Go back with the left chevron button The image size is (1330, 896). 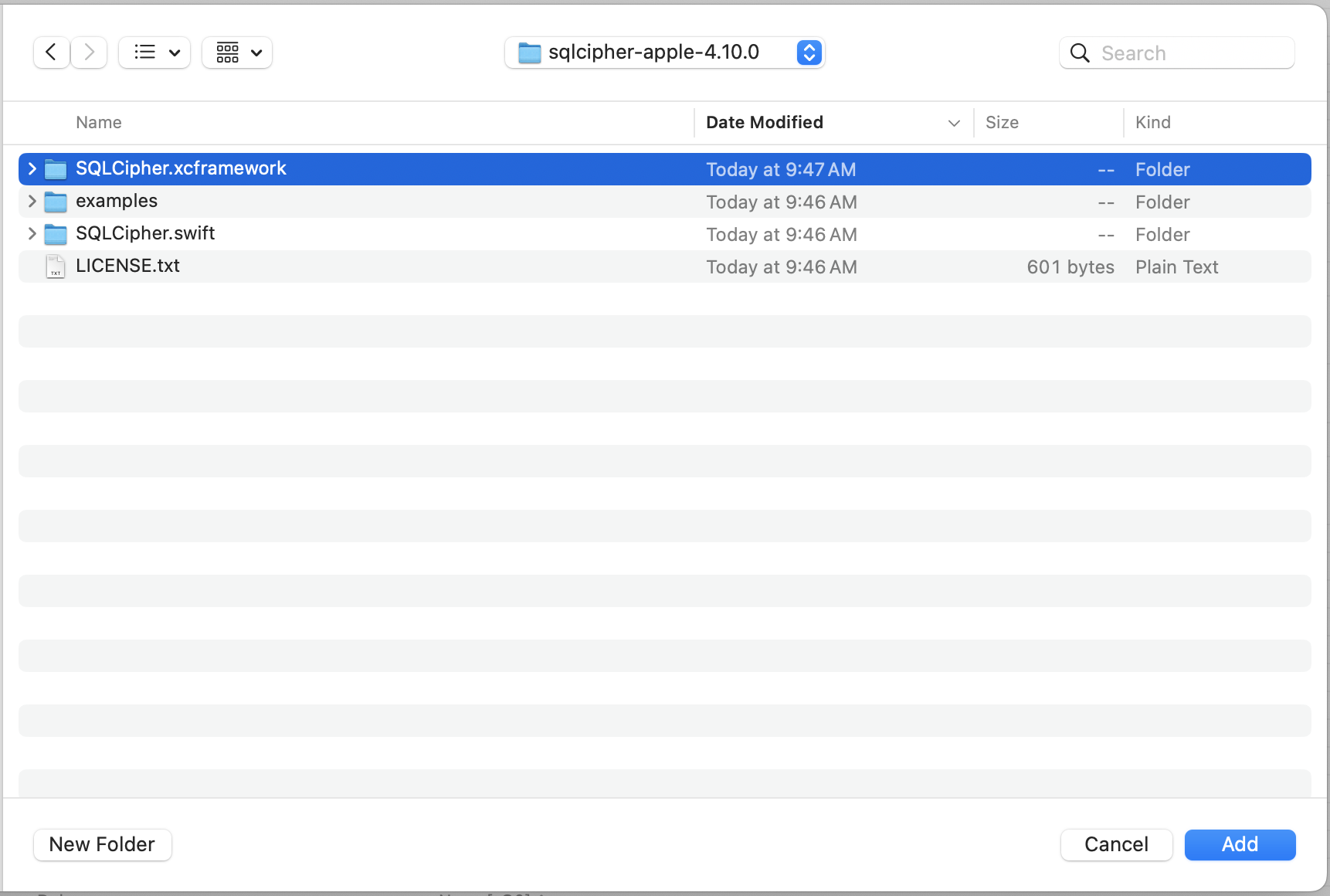[x=52, y=53]
